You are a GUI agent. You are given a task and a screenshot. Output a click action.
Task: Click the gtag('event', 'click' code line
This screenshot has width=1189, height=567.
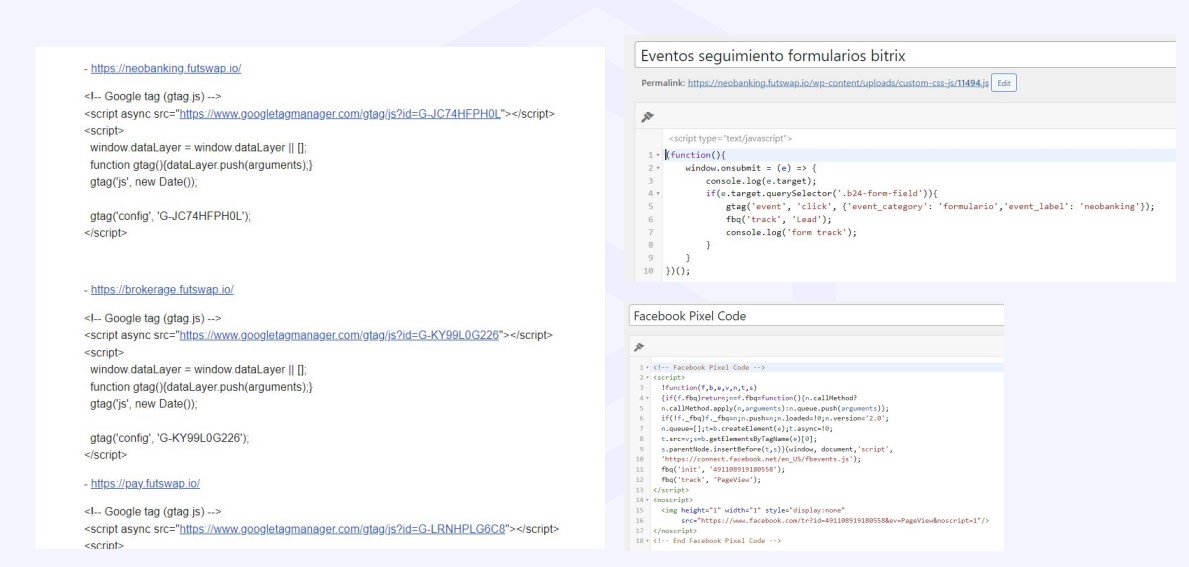pos(940,206)
